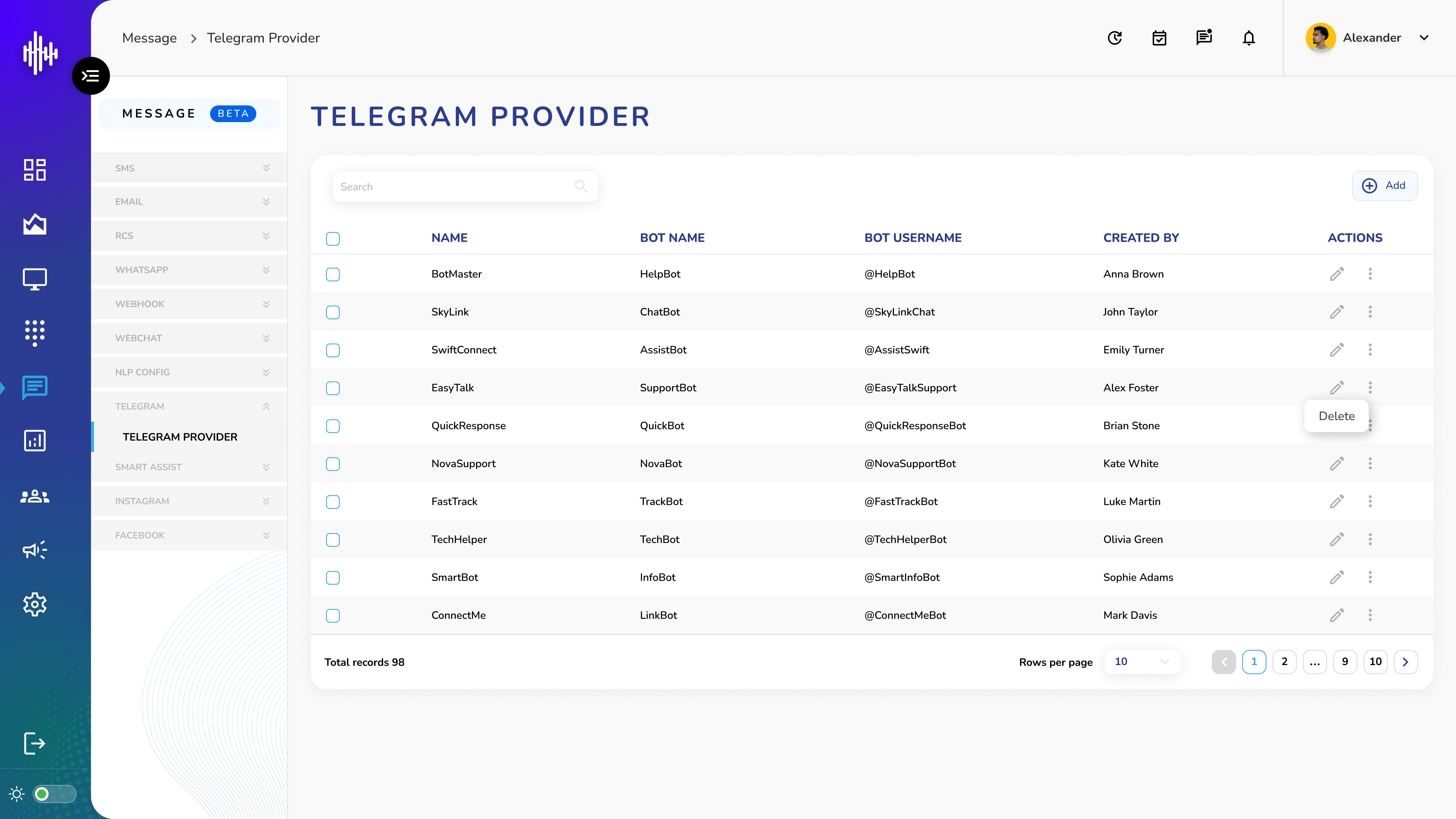Open more options for ConnectMe row

(1370, 615)
